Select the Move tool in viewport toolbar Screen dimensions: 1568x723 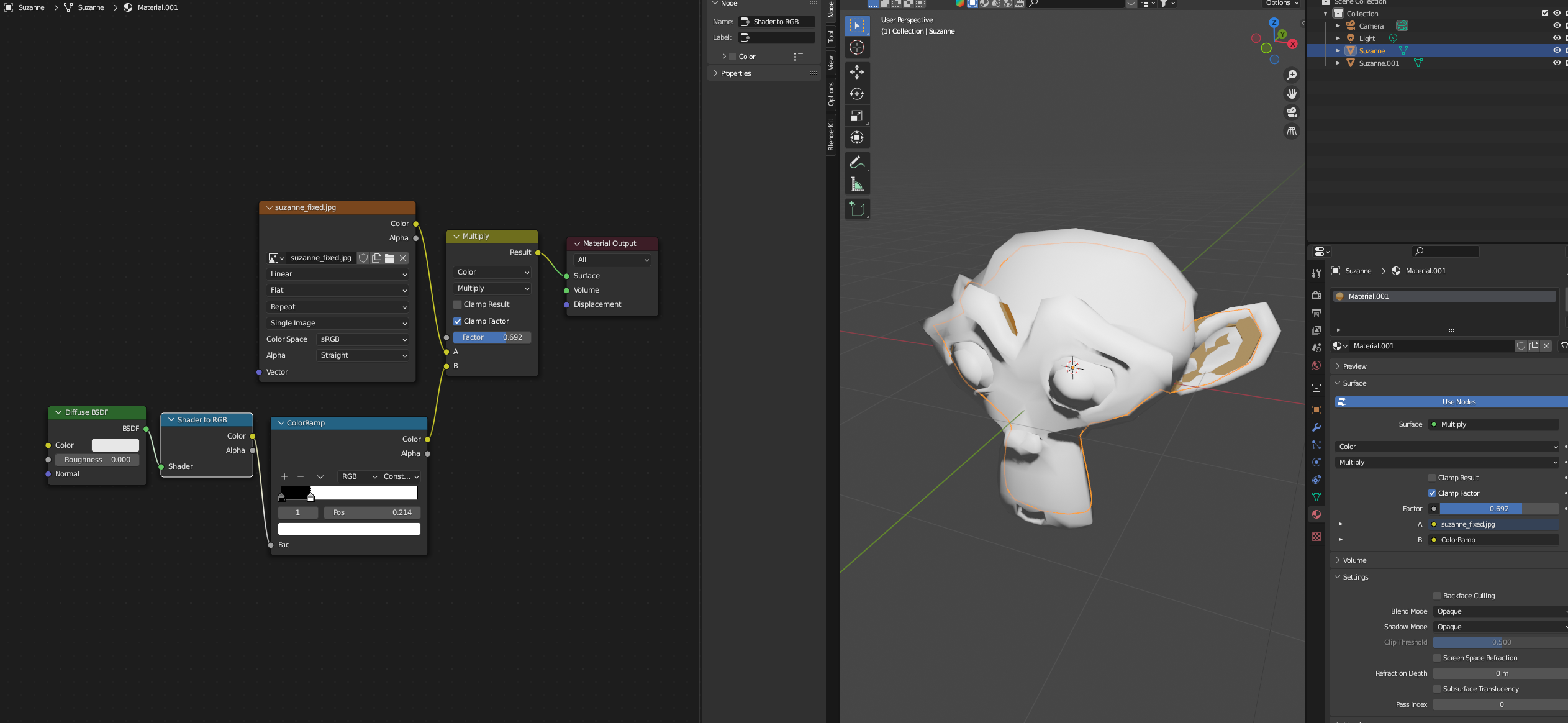point(857,72)
